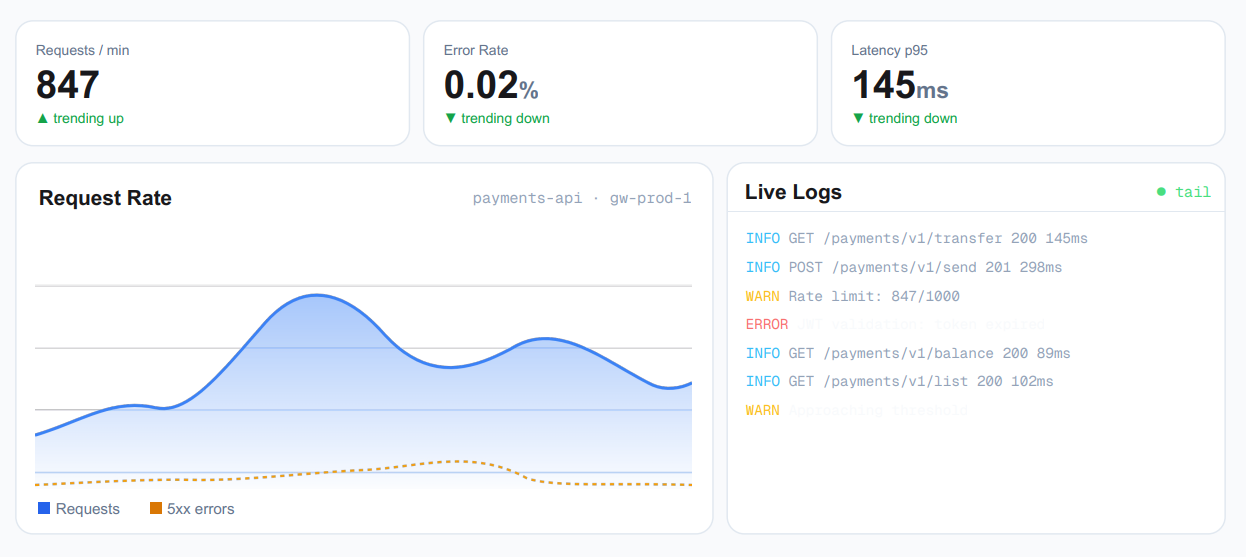Image resolution: width=1246 pixels, height=557 pixels.
Task: Click the green tail status dot
Action: click(x=1161, y=192)
